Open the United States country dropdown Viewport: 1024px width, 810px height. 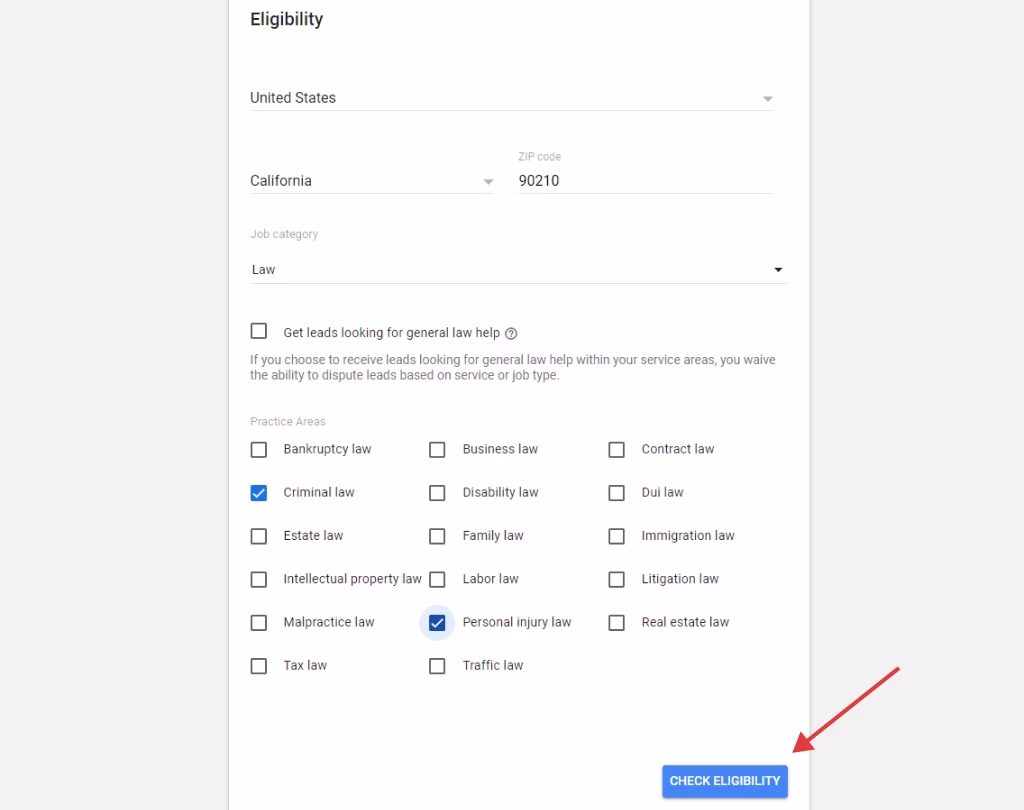coord(511,98)
